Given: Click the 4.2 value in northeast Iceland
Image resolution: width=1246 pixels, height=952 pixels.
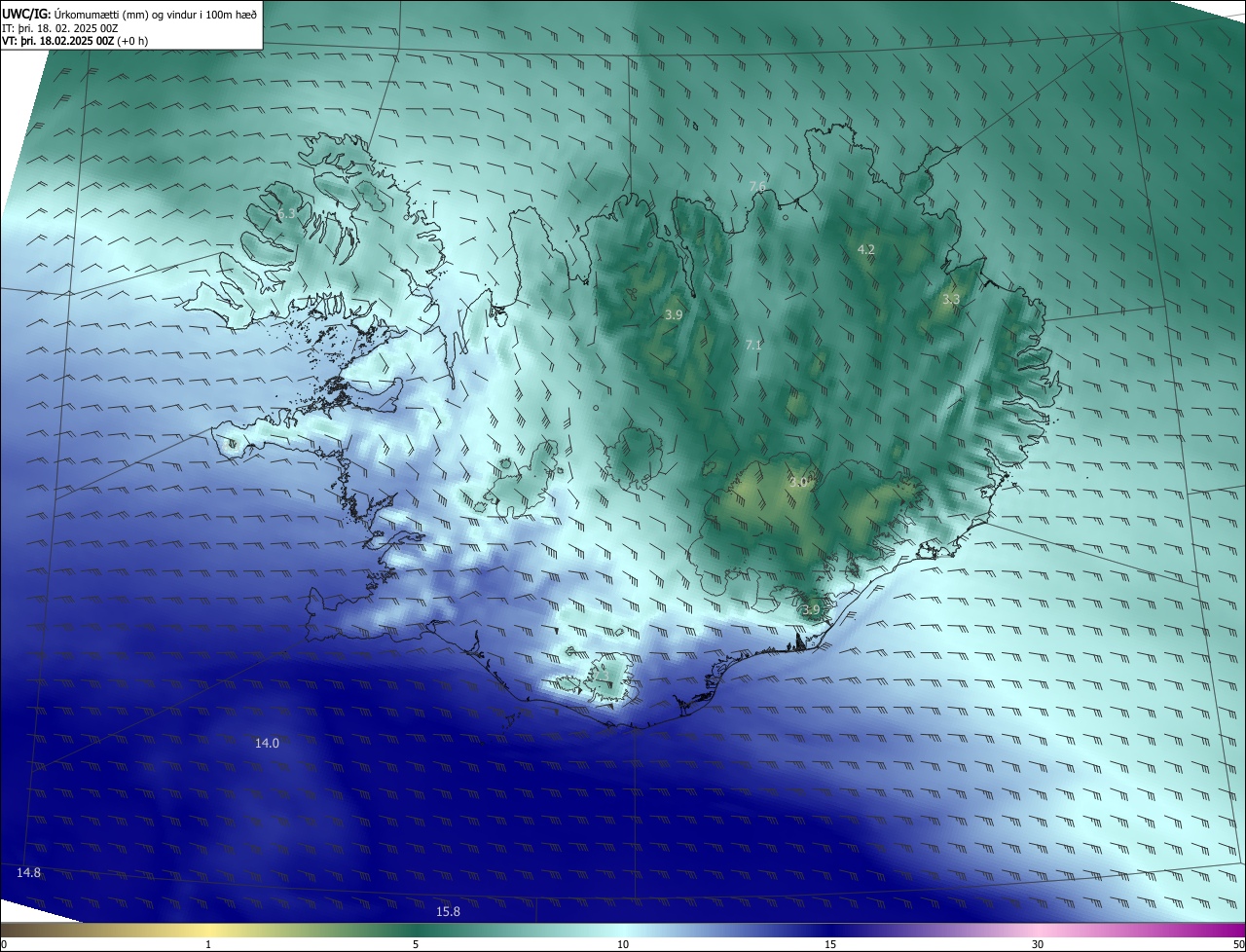Looking at the screenshot, I should (865, 250).
